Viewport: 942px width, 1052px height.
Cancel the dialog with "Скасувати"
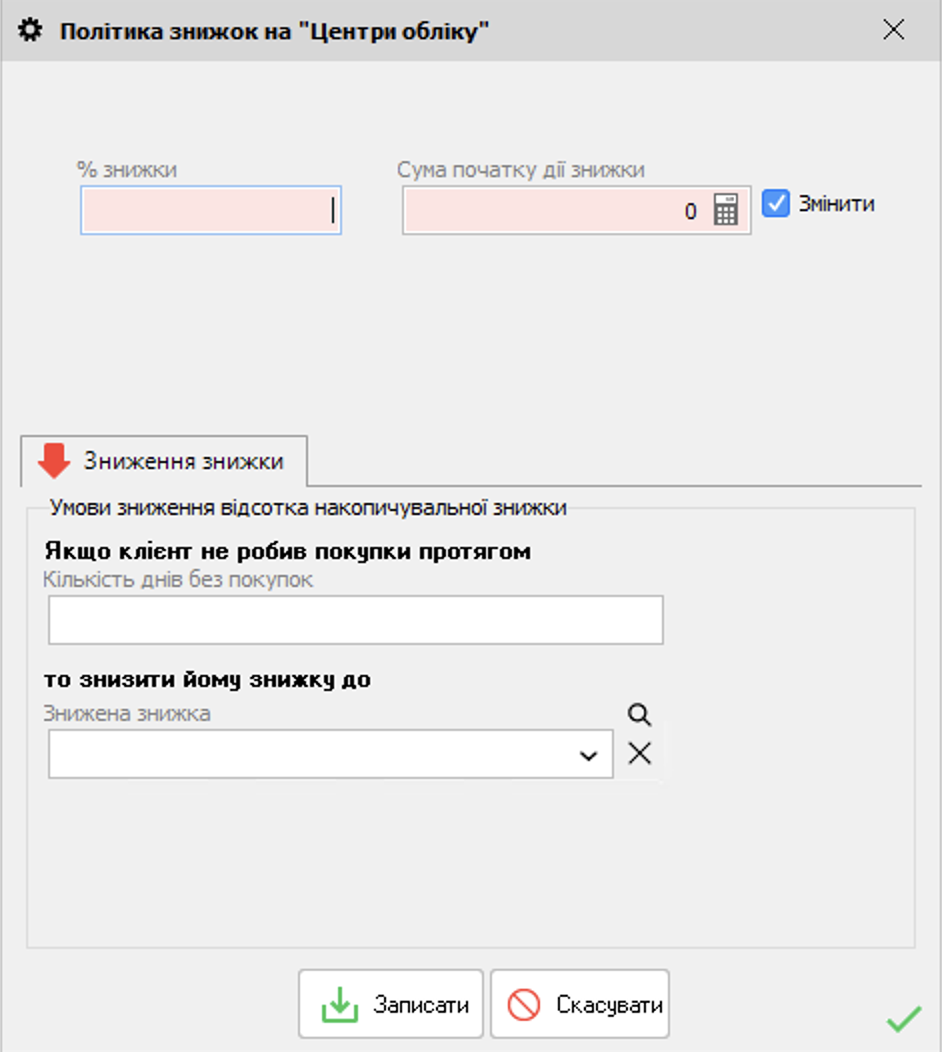[580, 1004]
